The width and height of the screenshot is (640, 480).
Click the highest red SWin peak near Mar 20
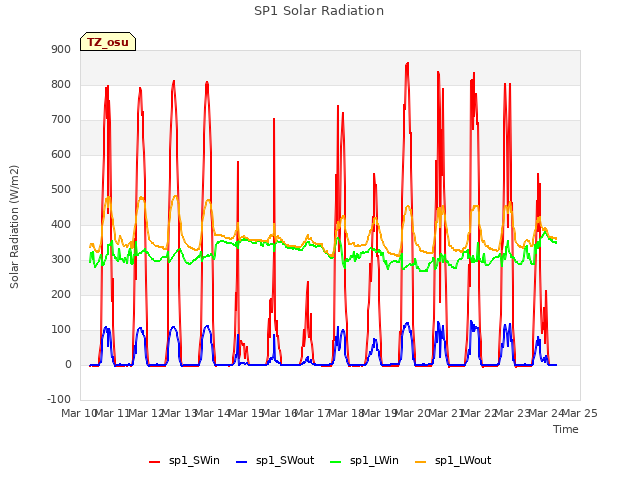(407, 64)
